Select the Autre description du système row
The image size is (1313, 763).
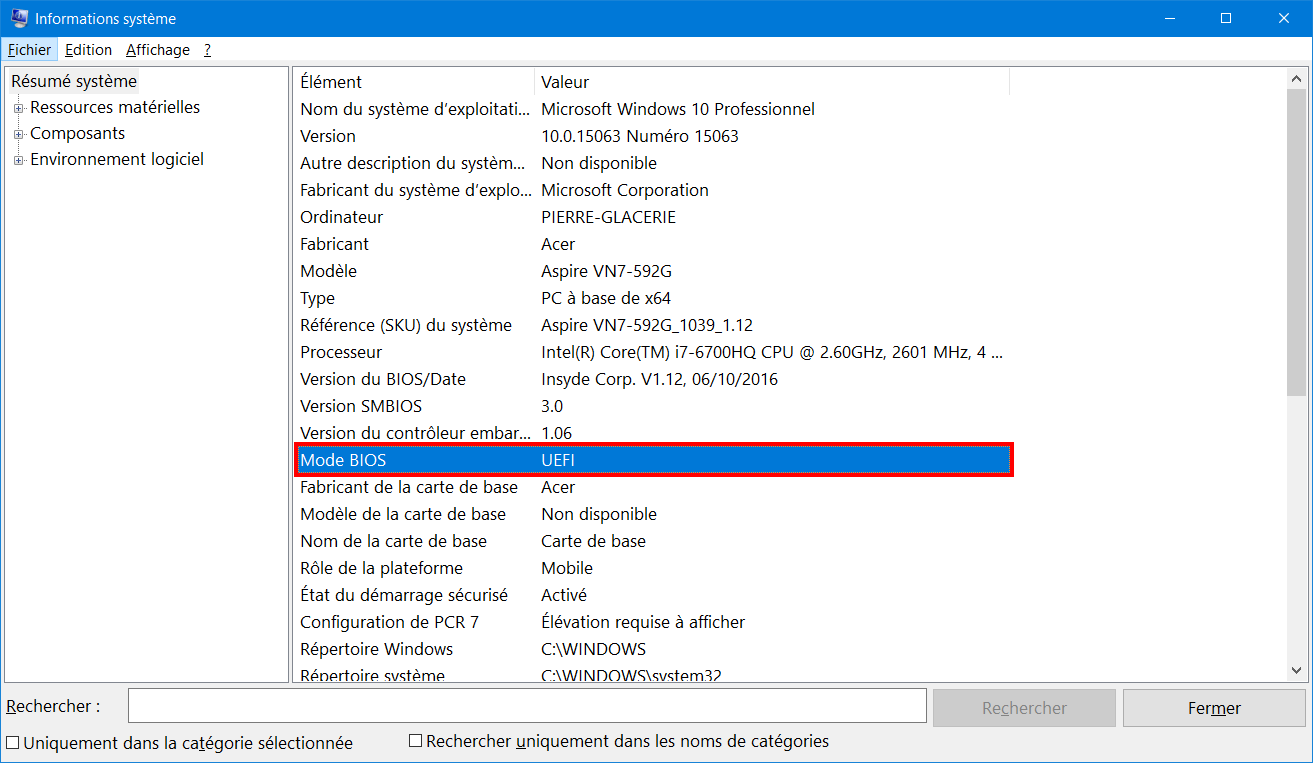click(x=652, y=163)
